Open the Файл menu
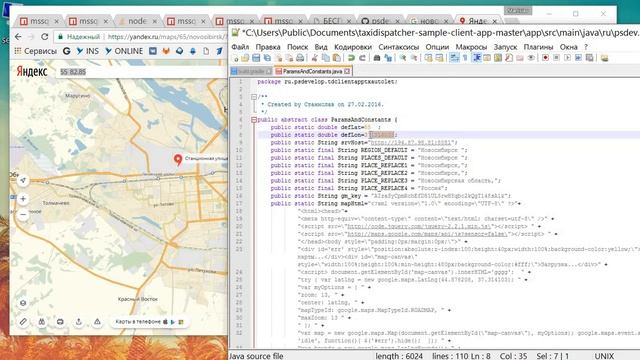640x360 pixels. click(x=240, y=47)
